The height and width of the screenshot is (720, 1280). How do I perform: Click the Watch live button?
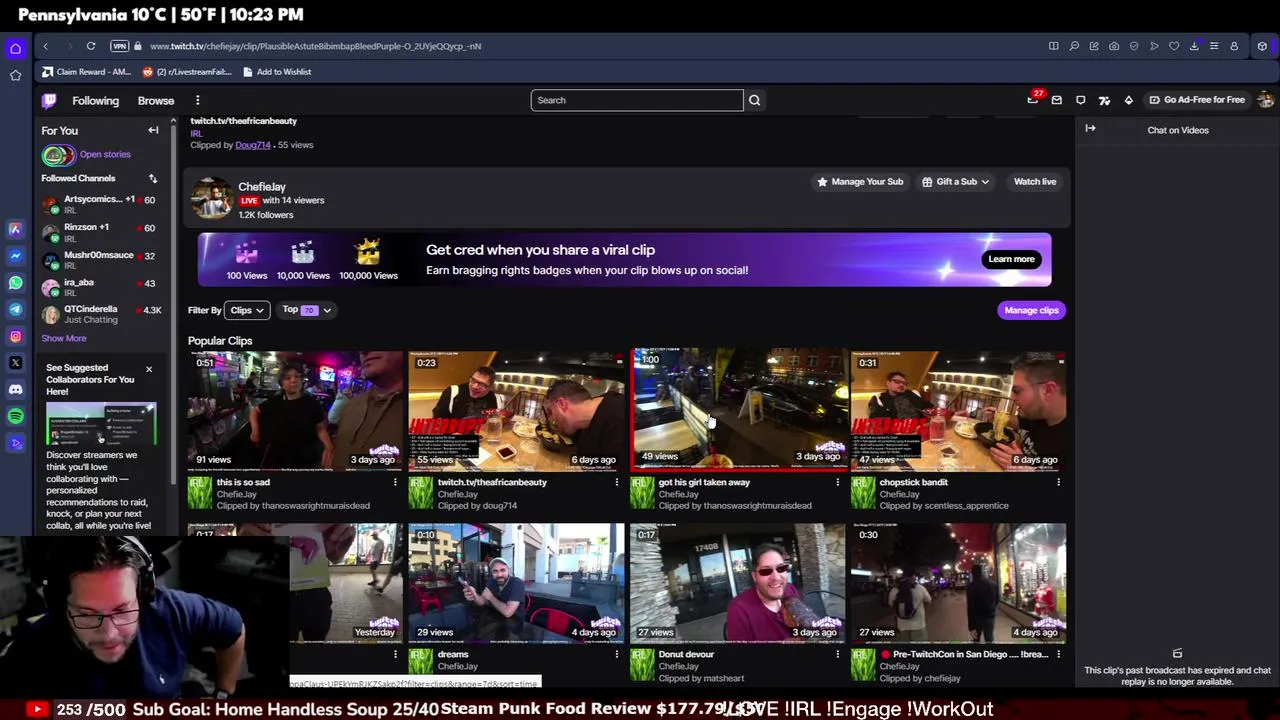click(x=1035, y=182)
